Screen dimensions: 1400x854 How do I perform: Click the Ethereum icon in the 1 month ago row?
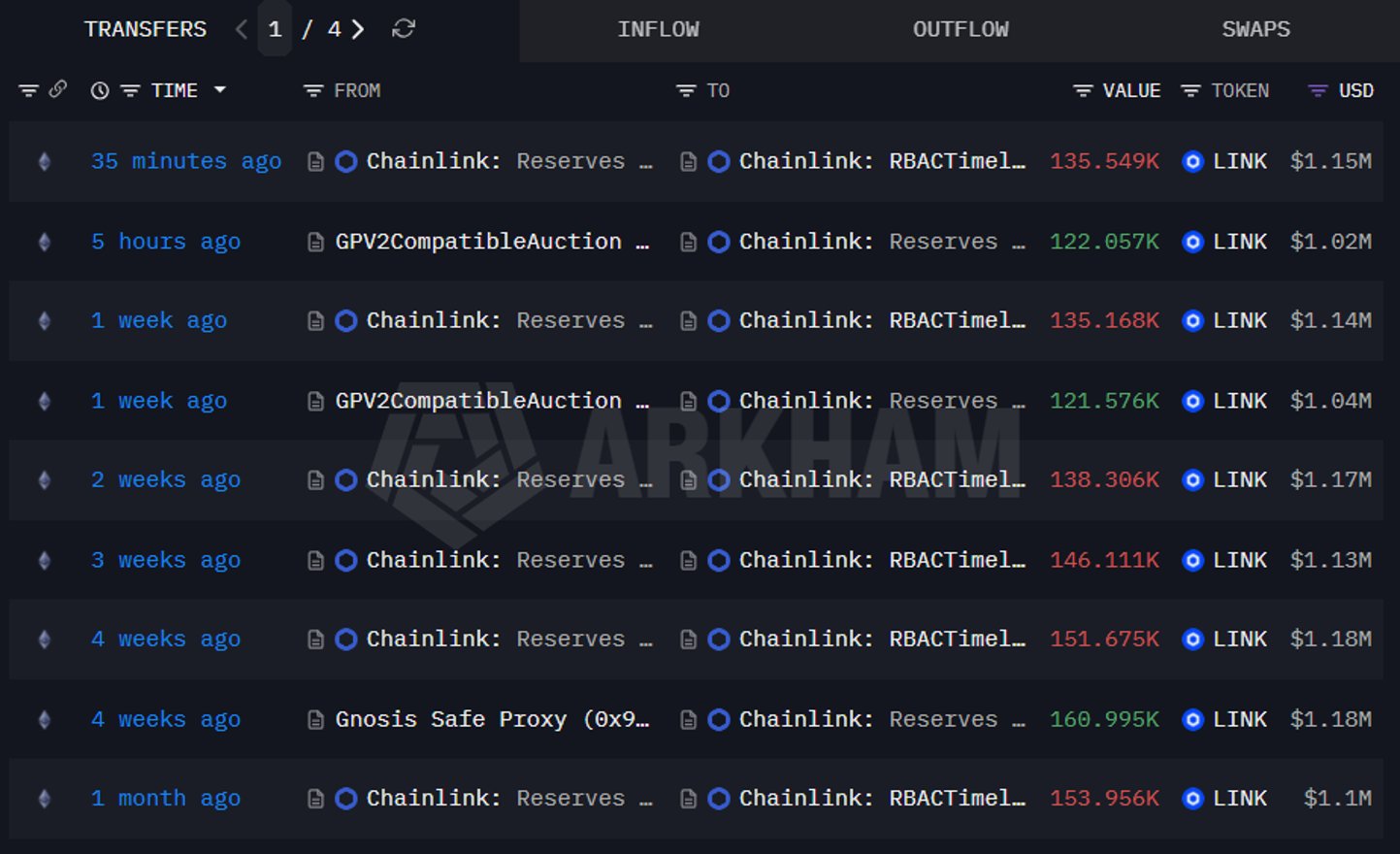[x=44, y=798]
